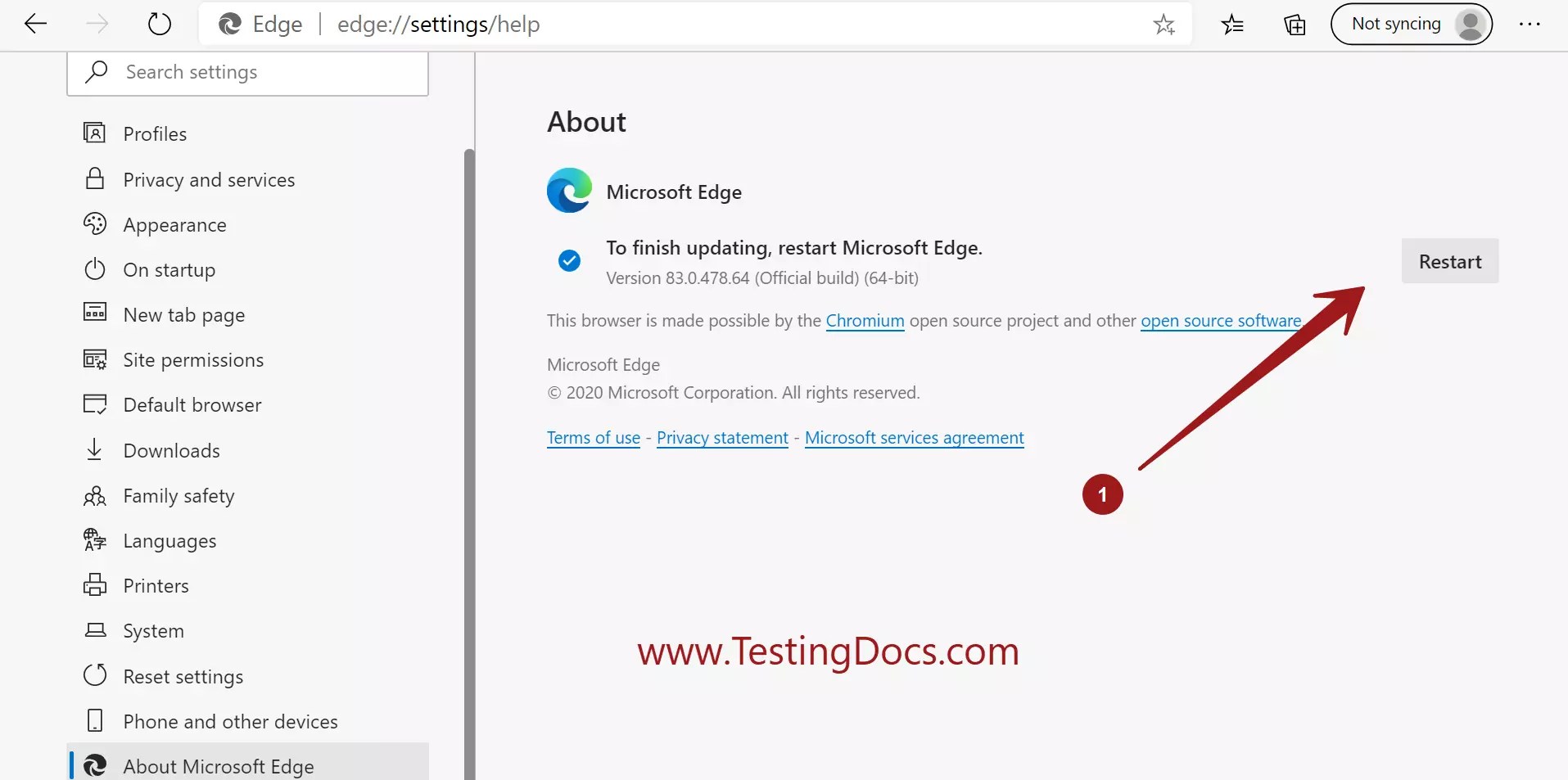Click the Restart button to finish updating
The width and height of the screenshot is (1568, 780).
click(1449, 261)
